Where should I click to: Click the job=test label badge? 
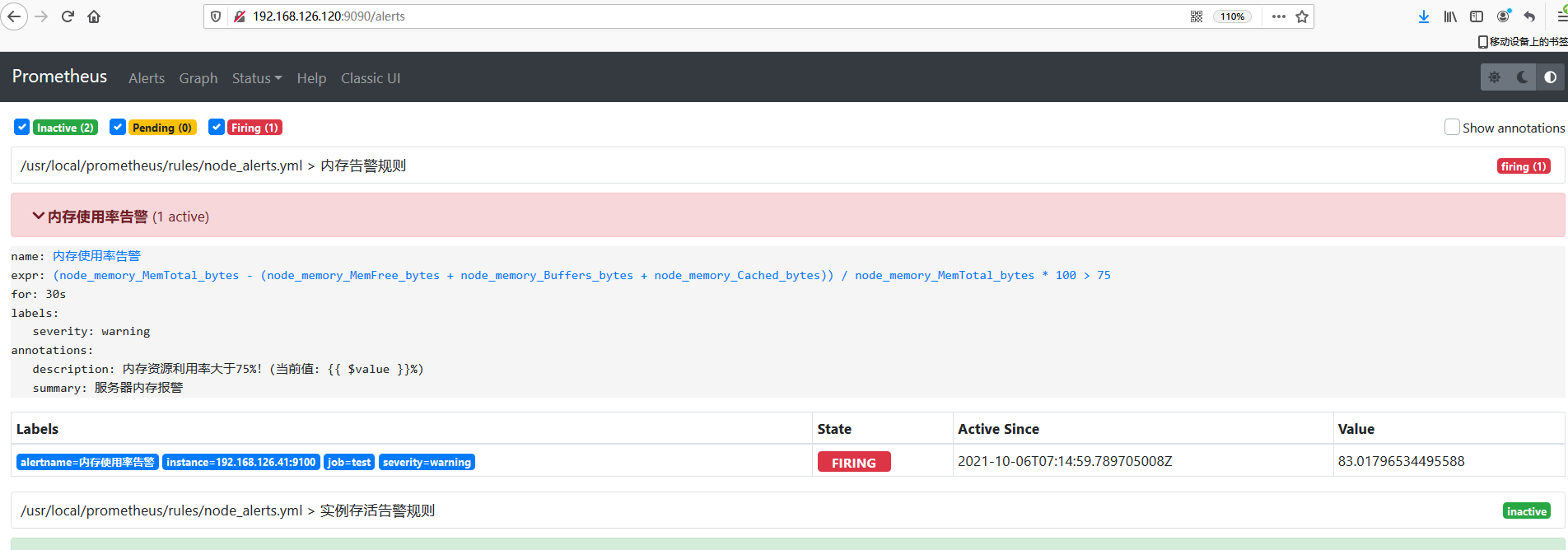(349, 462)
